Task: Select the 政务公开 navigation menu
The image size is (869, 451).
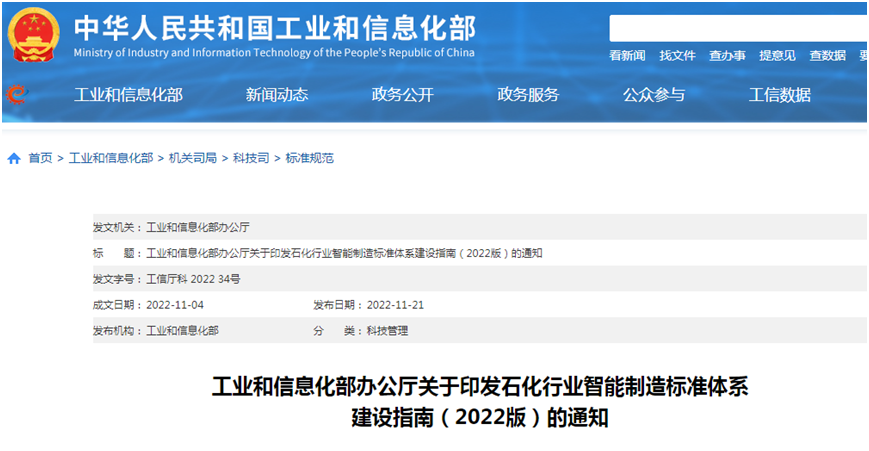Action: click(x=402, y=95)
